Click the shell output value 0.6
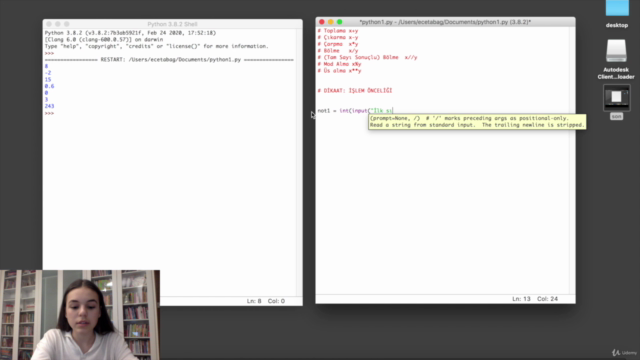 click(49, 86)
